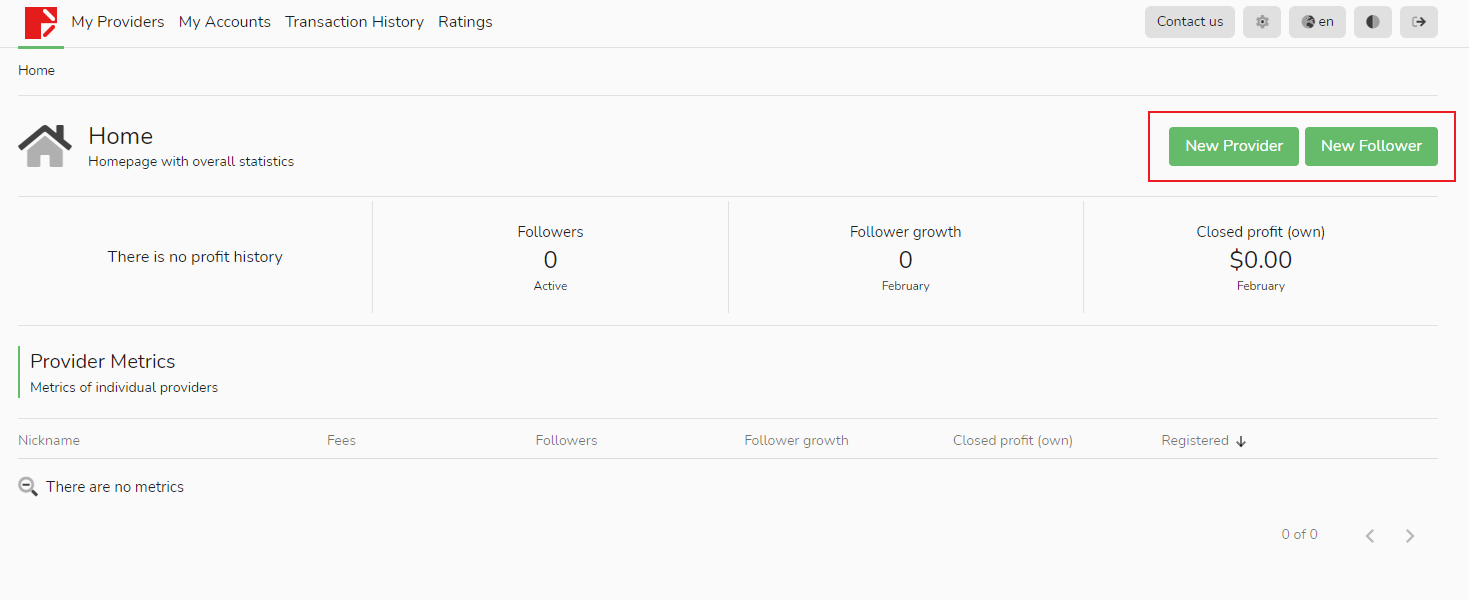Sort table by Nickname column
The width and height of the screenshot is (1469, 600).
click(x=49, y=440)
